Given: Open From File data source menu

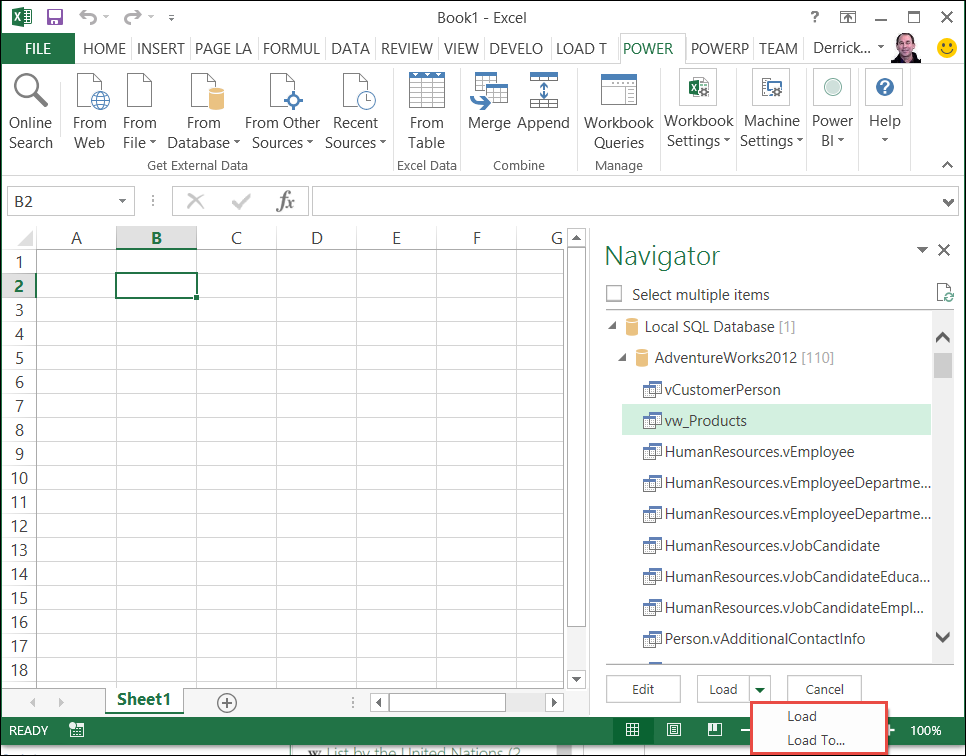Looking at the screenshot, I should (x=139, y=112).
